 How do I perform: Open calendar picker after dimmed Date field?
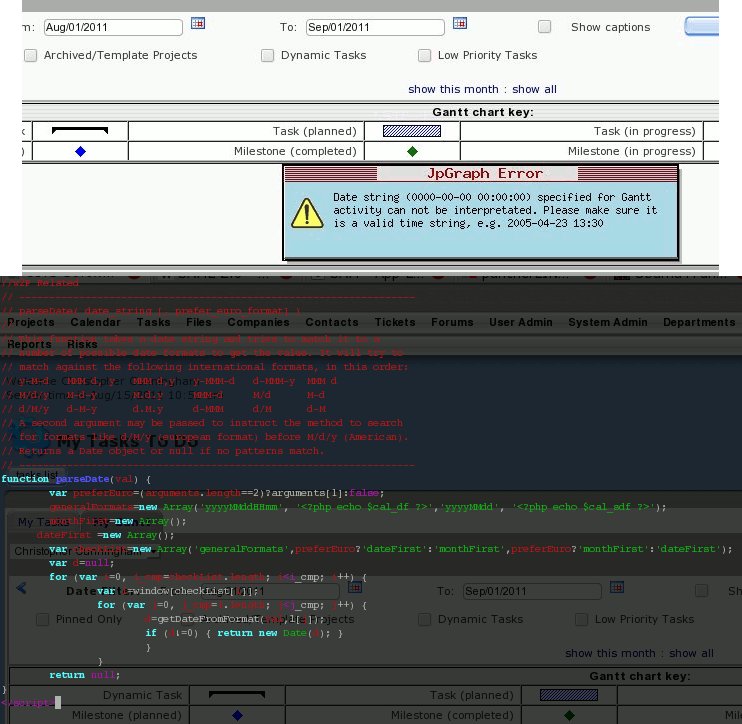click(355, 587)
